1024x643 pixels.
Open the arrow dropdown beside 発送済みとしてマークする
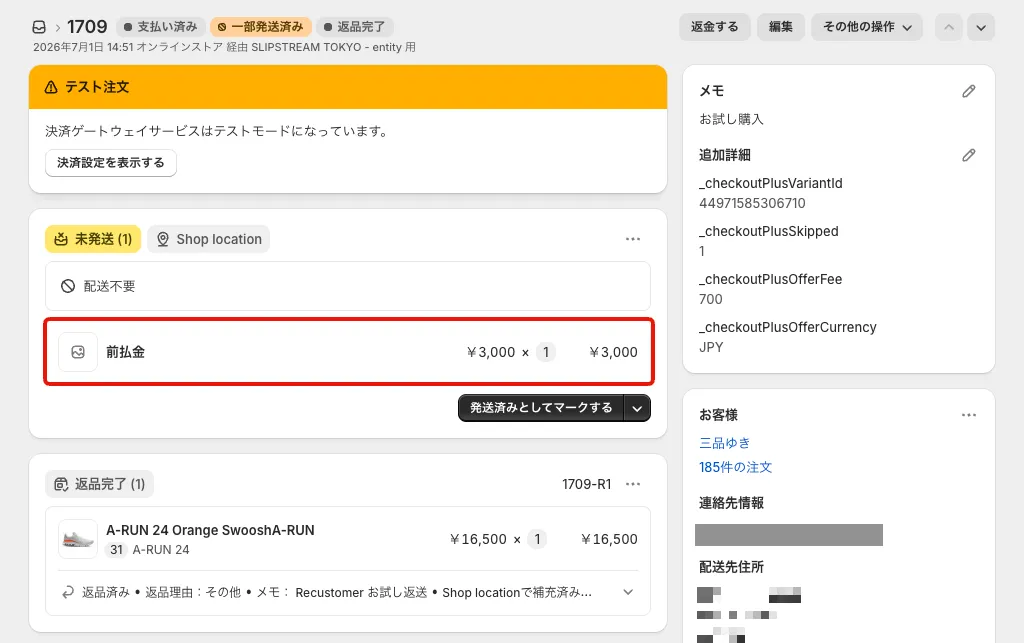tap(637, 408)
